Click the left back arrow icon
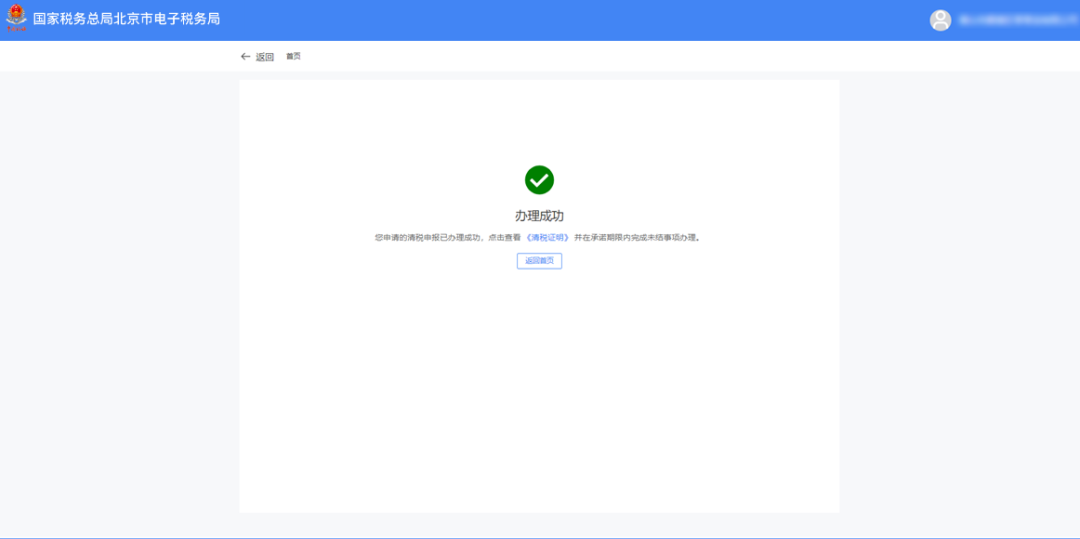 coord(245,57)
